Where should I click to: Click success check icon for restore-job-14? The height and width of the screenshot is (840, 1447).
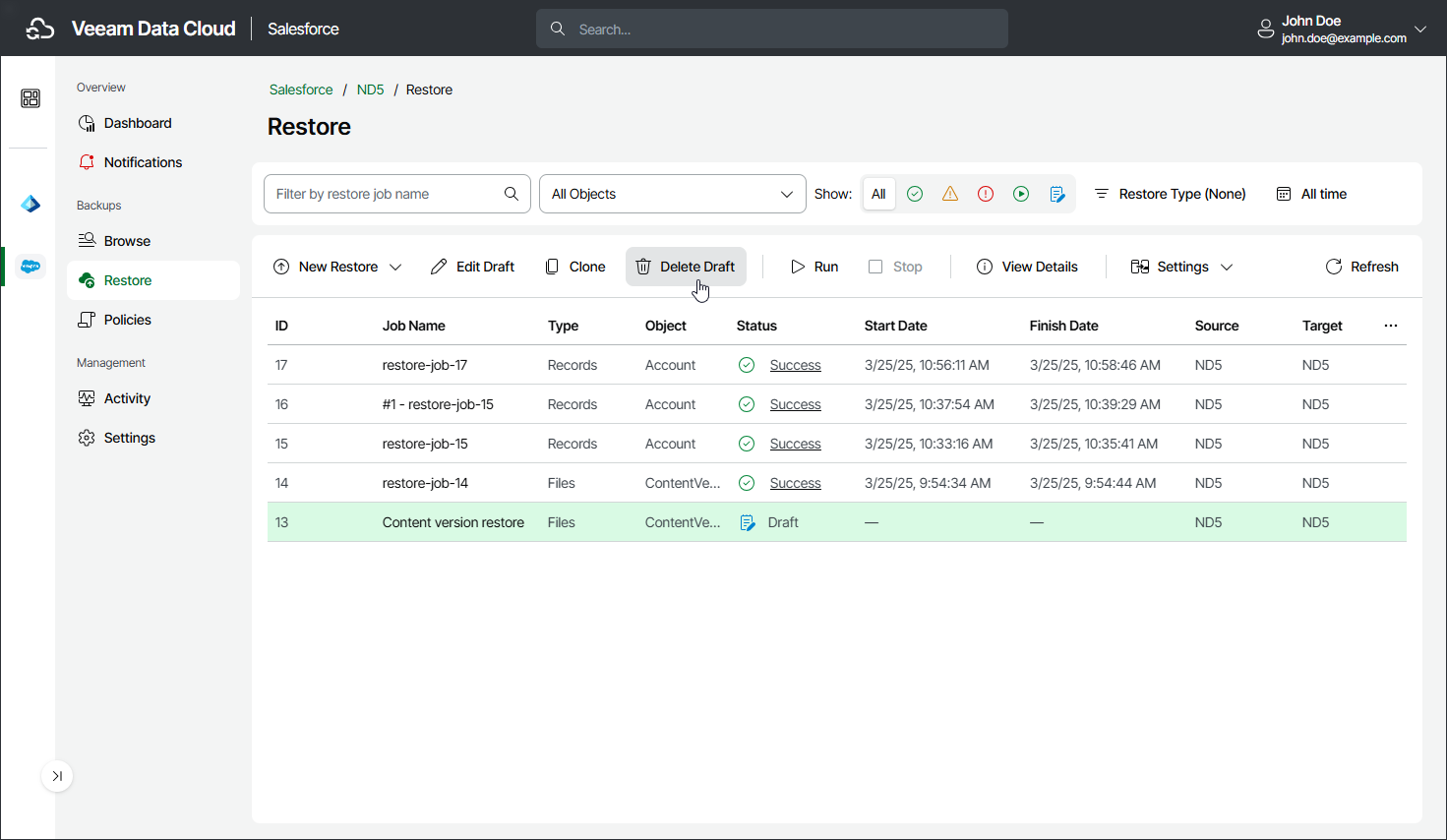[747, 483]
